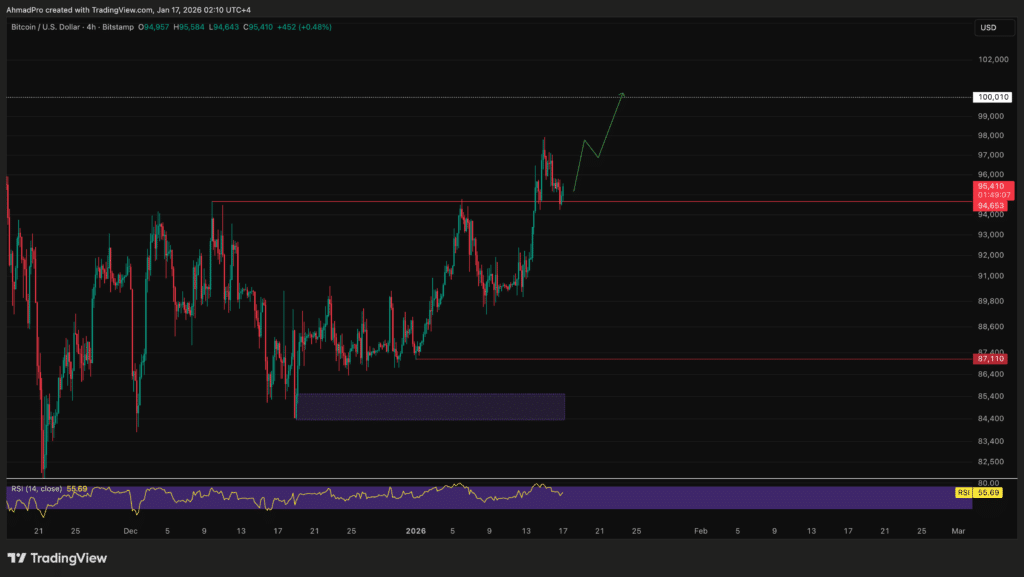Toggle the USD currency button on the price scale
This screenshot has width=1024, height=577.
tap(993, 28)
